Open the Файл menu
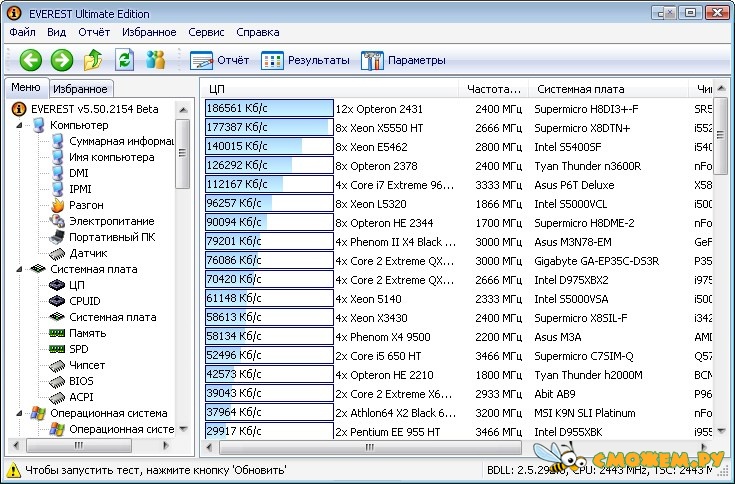The image size is (735, 484). [x=22, y=32]
